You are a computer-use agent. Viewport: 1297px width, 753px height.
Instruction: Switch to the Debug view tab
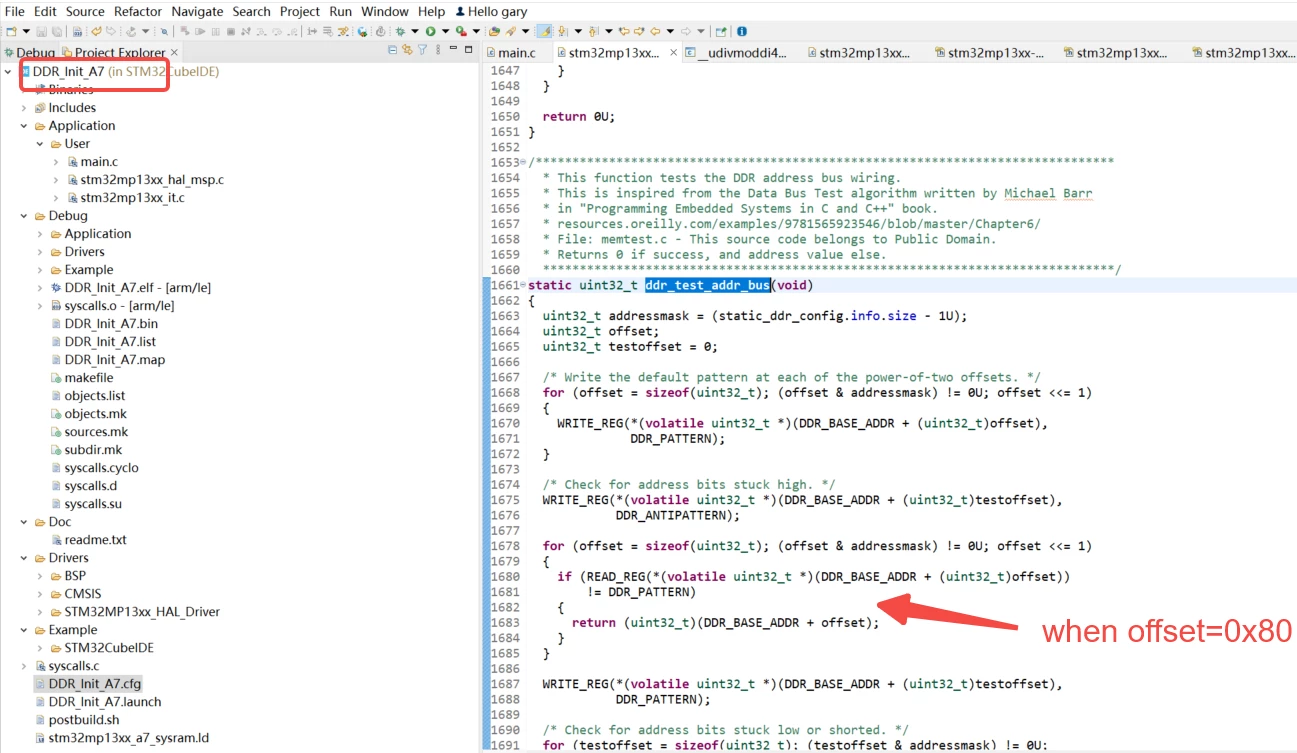point(29,52)
